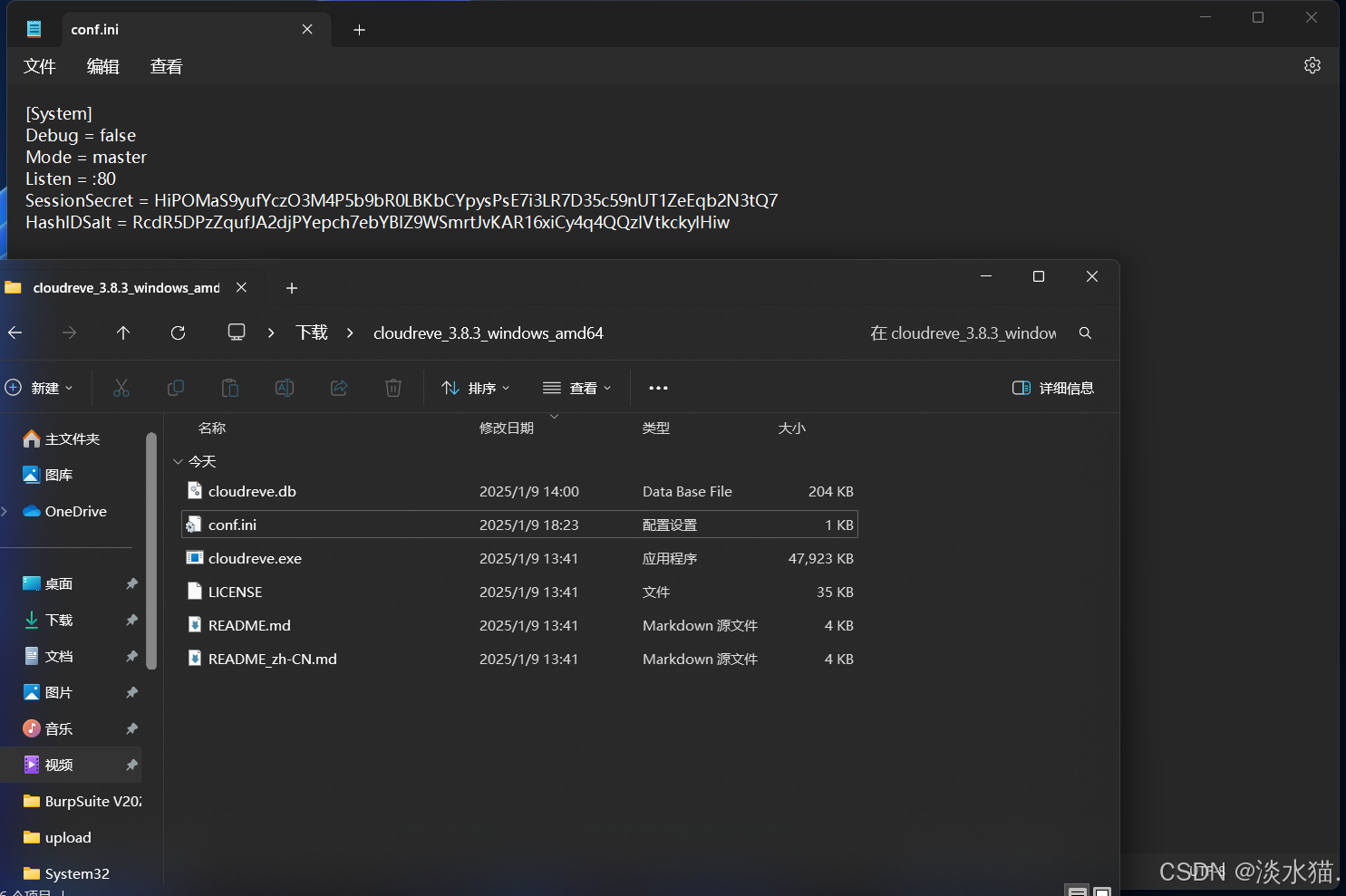Open System32 folder in sidebar
Screen dimensions: 1346x896
[66, 873]
